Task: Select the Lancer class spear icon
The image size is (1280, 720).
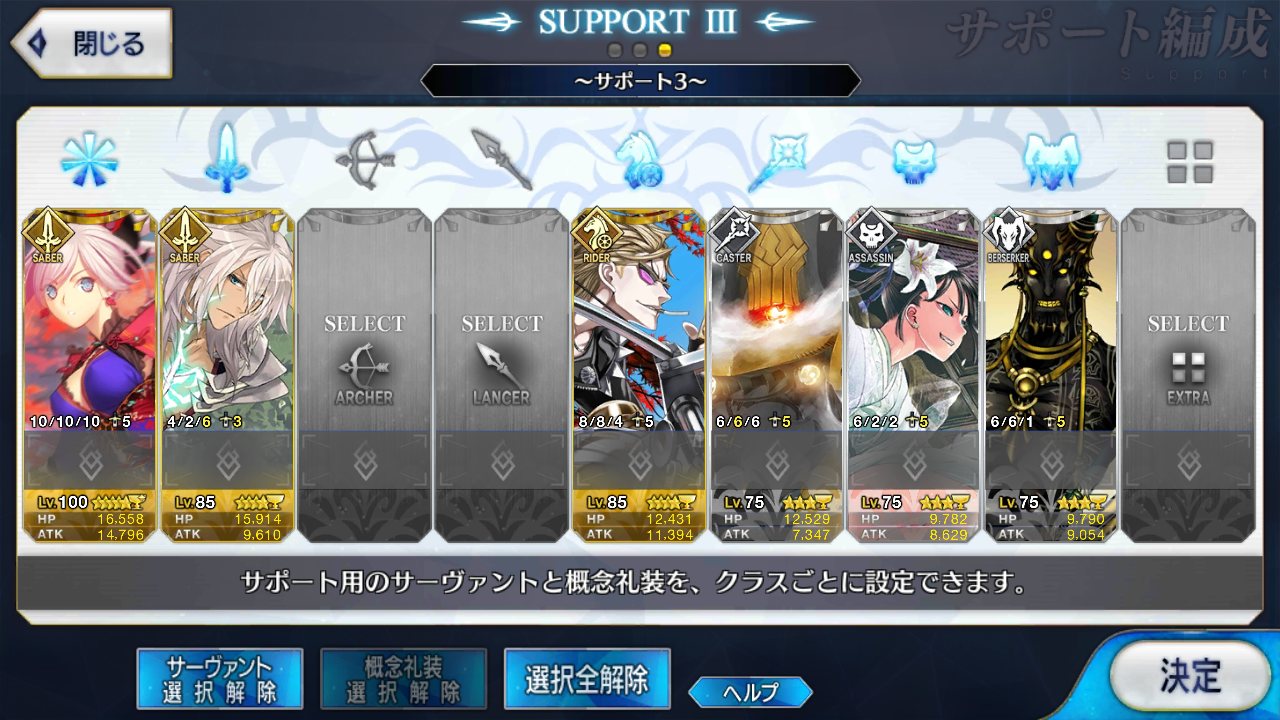Action: (x=502, y=159)
